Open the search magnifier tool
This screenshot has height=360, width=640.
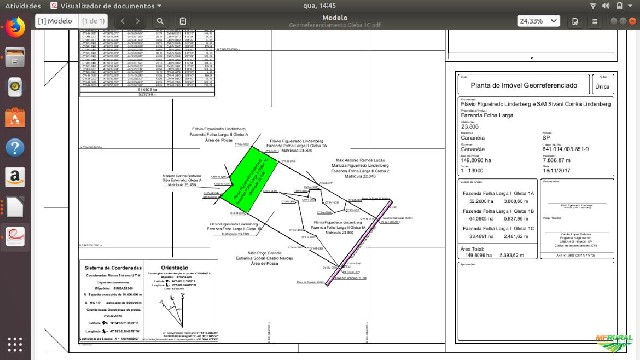tap(160, 21)
